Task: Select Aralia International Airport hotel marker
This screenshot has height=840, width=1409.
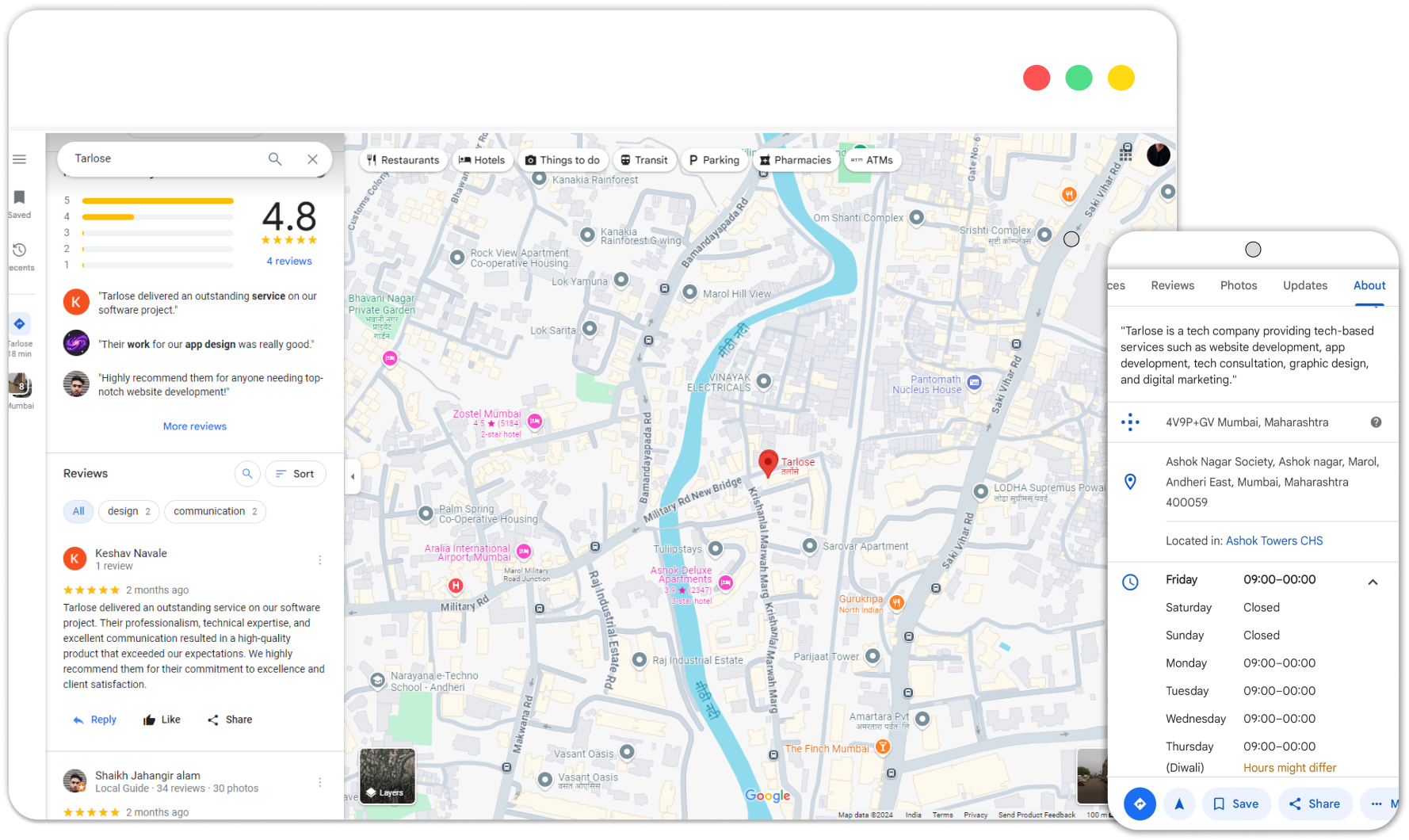Action: [524, 551]
